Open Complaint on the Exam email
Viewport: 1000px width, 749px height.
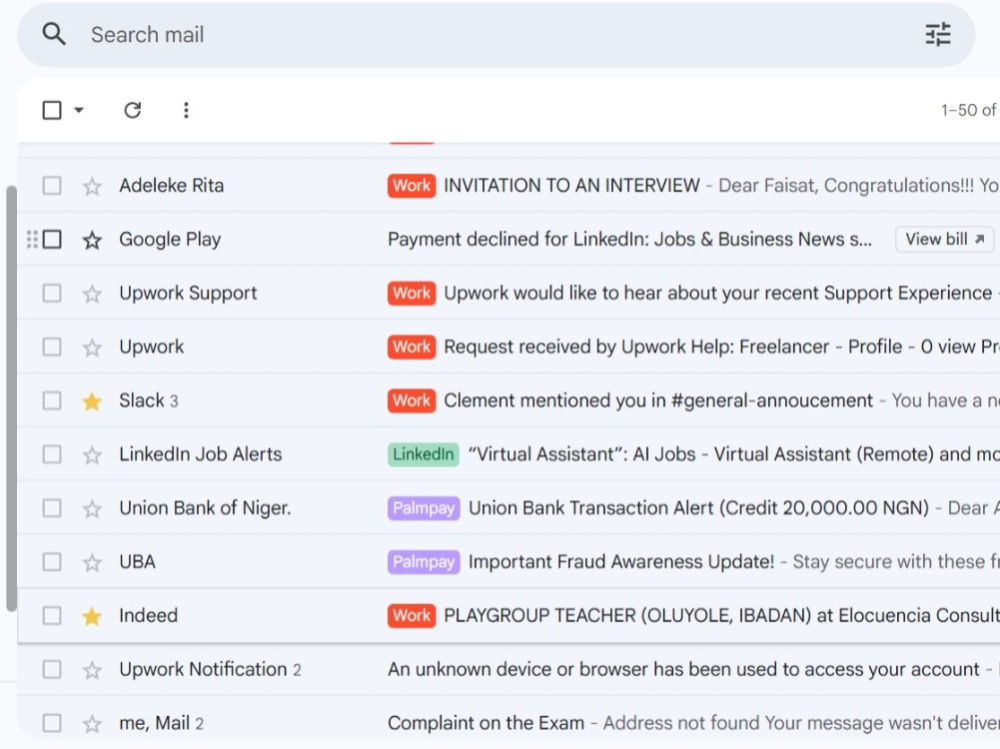(486, 723)
